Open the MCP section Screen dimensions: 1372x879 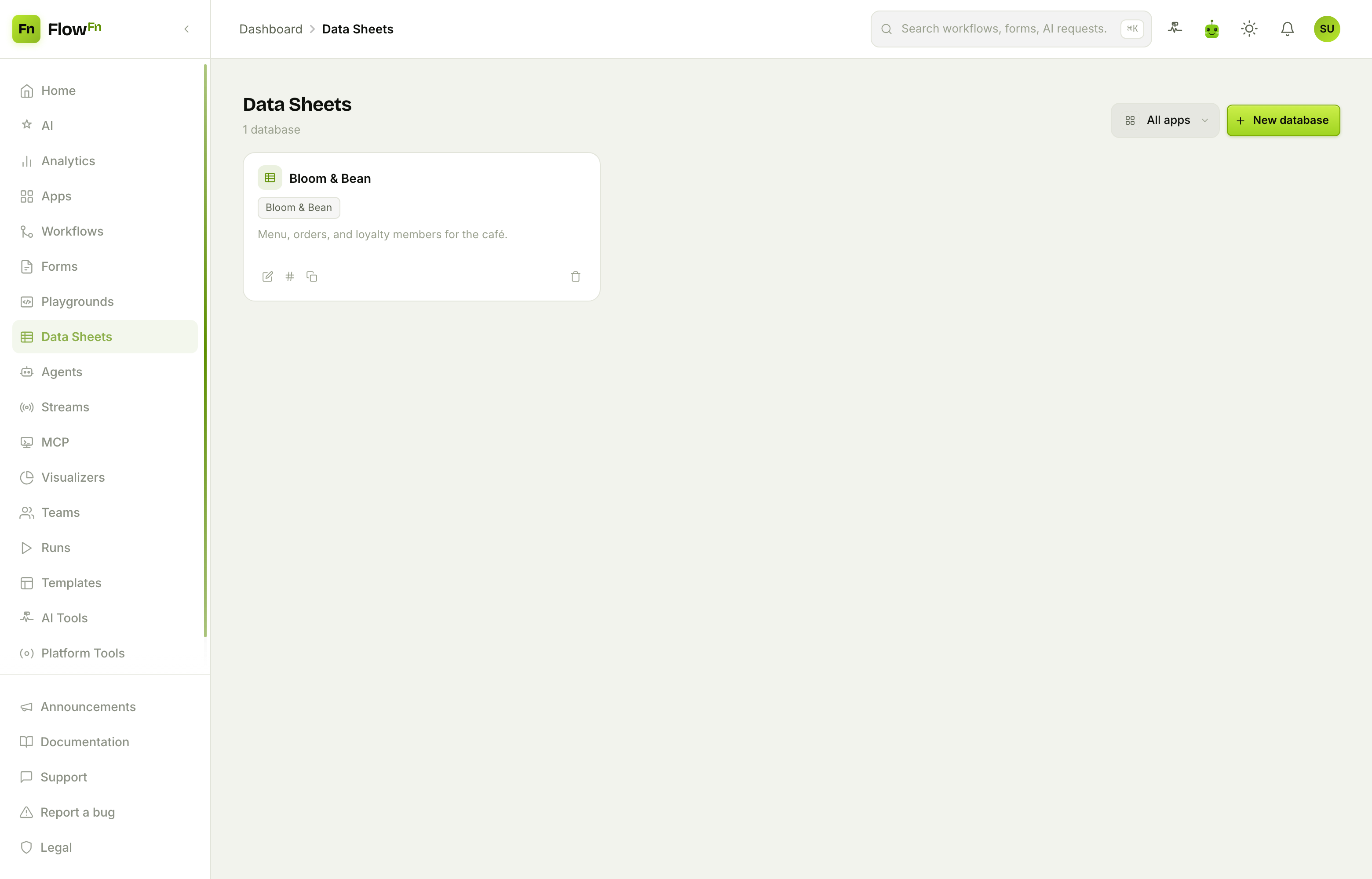(105, 442)
